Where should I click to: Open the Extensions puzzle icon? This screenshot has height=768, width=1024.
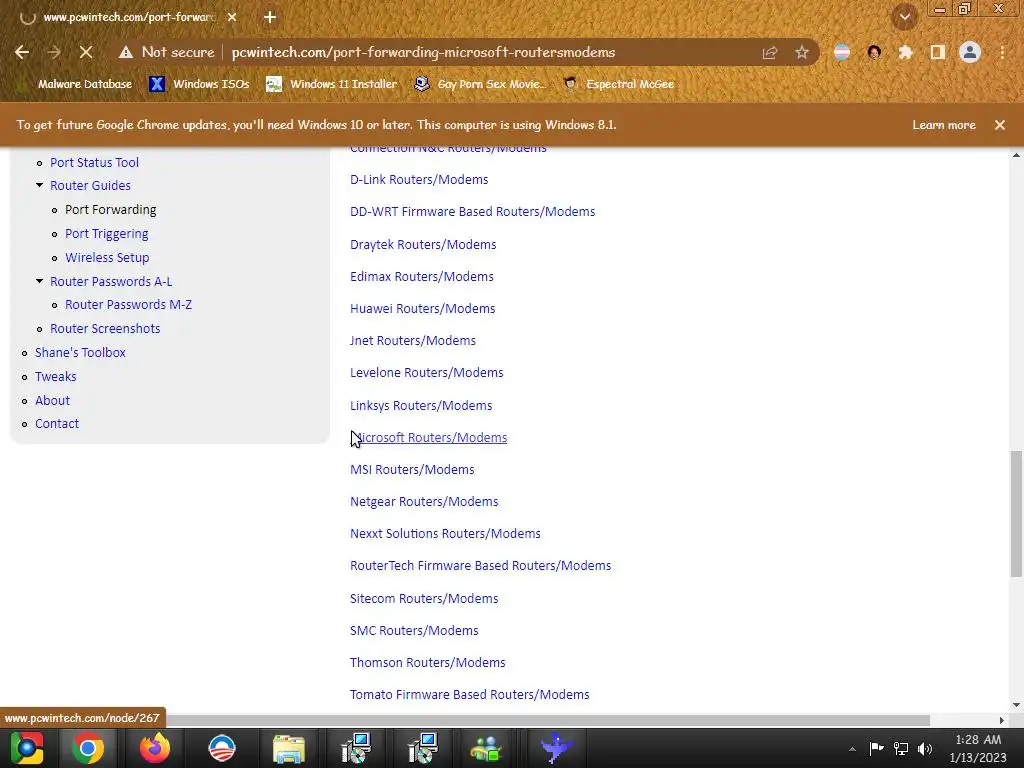coord(905,52)
